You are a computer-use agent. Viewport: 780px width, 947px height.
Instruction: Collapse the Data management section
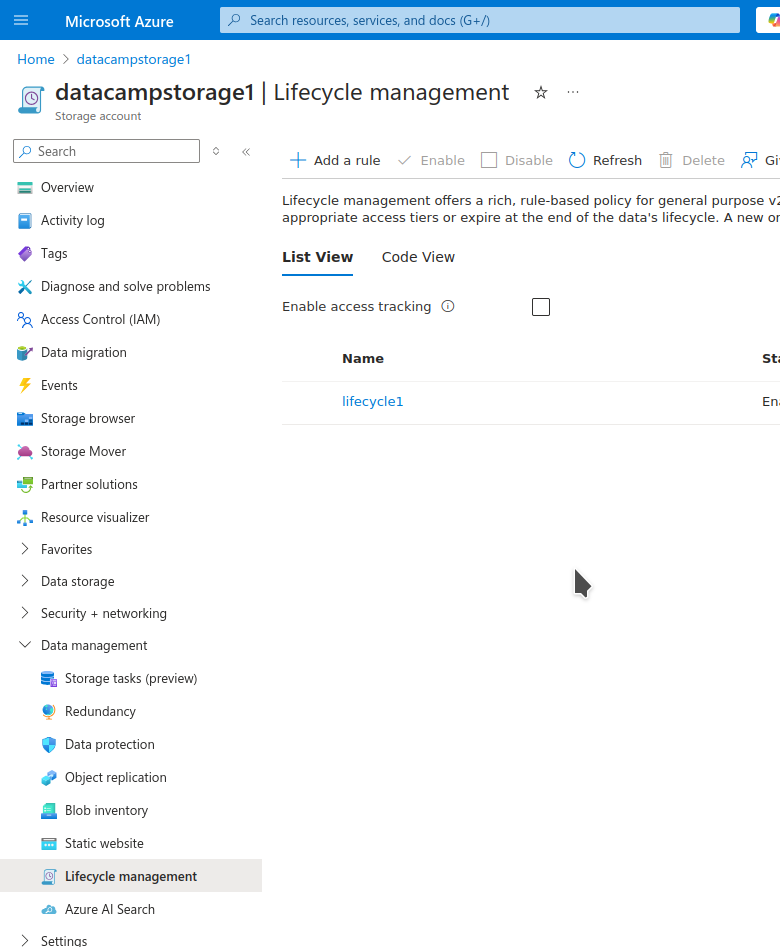click(x=25, y=645)
